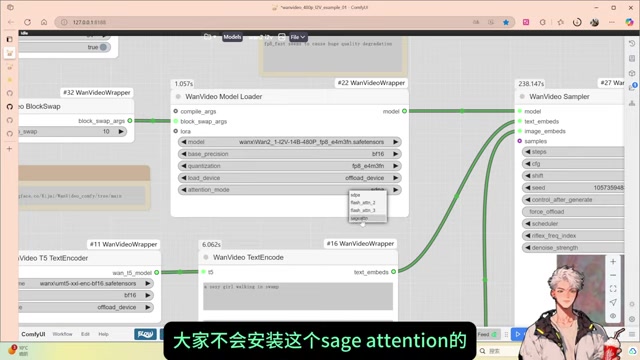Click the #16 WanVideoWrapper badge
The image size is (640, 360).
tap(360, 244)
